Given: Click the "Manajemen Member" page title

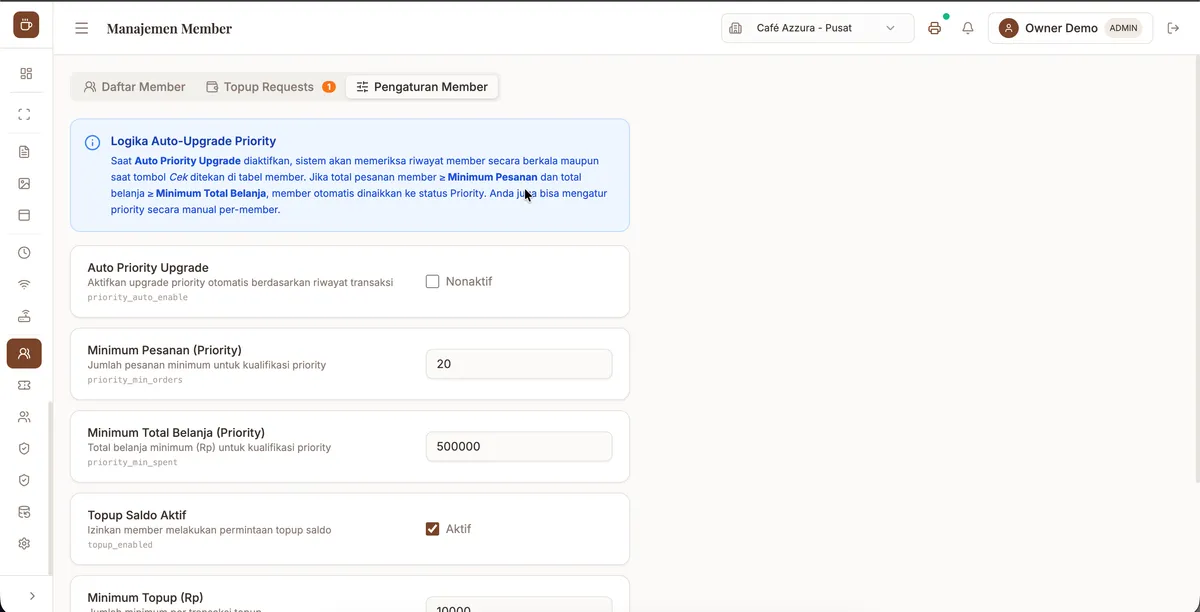Looking at the screenshot, I should pos(169,28).
